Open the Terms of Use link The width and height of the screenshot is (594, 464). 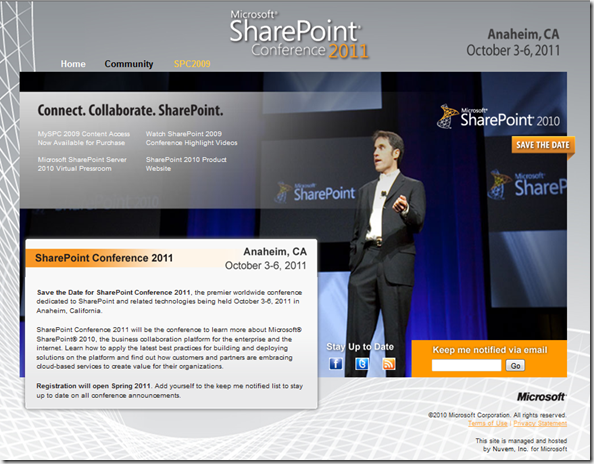(488, 423)
